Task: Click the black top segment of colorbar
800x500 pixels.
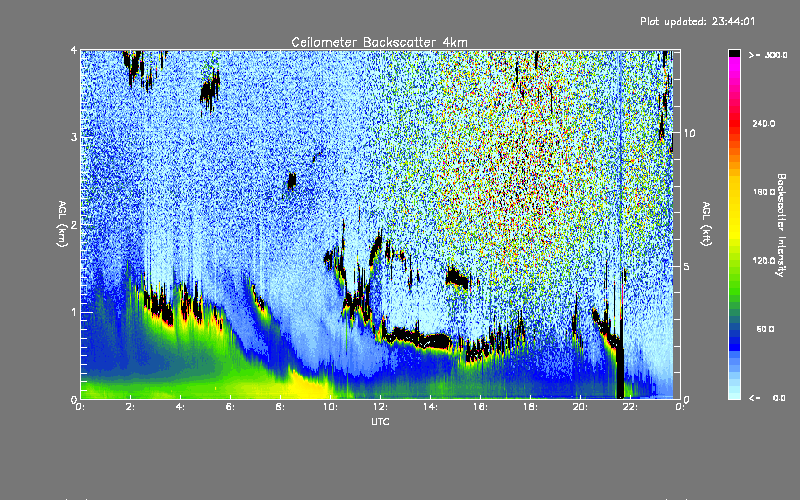Action: [x=734, y=53]
